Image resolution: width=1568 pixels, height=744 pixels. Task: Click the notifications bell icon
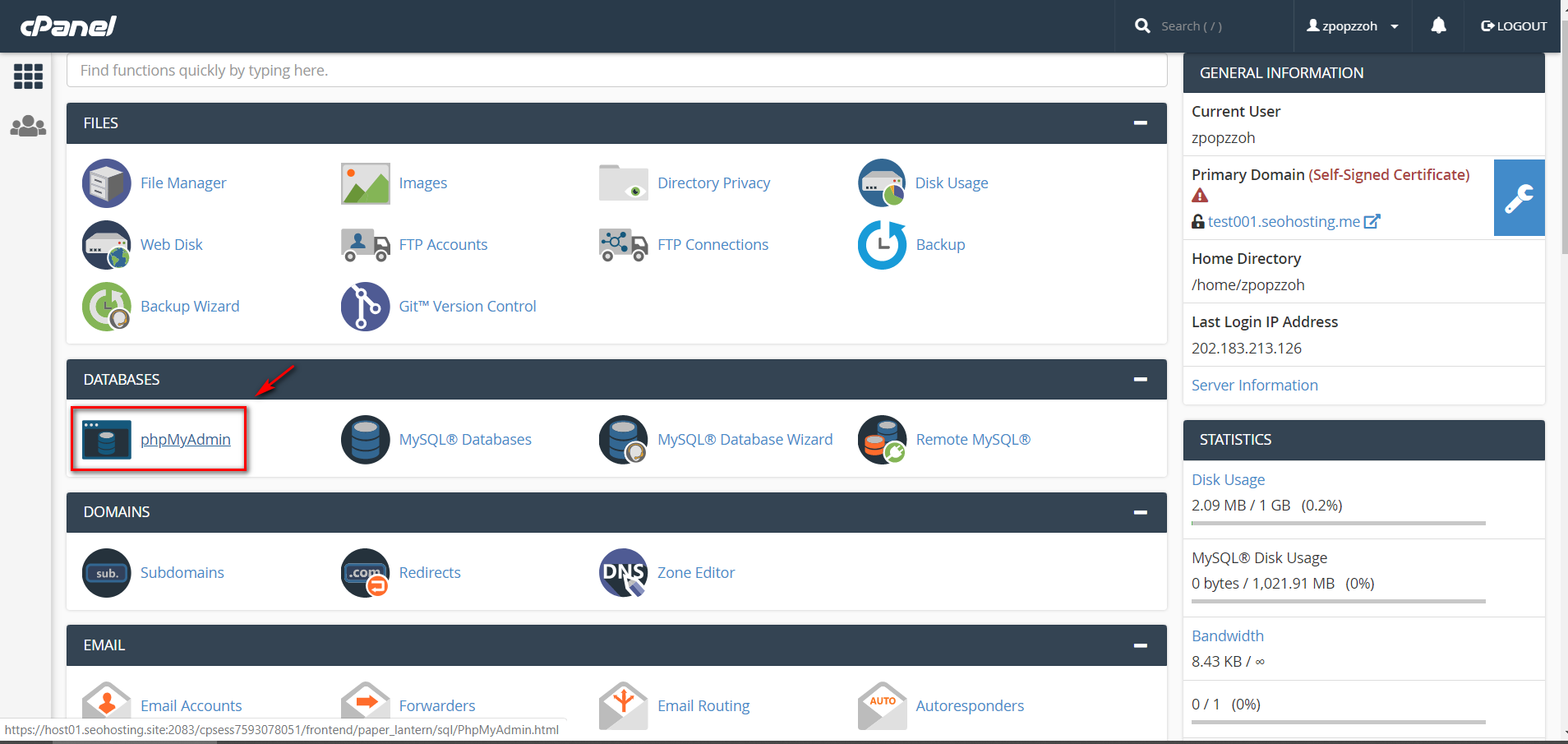pyautogui.click(x=1438, y=26)
